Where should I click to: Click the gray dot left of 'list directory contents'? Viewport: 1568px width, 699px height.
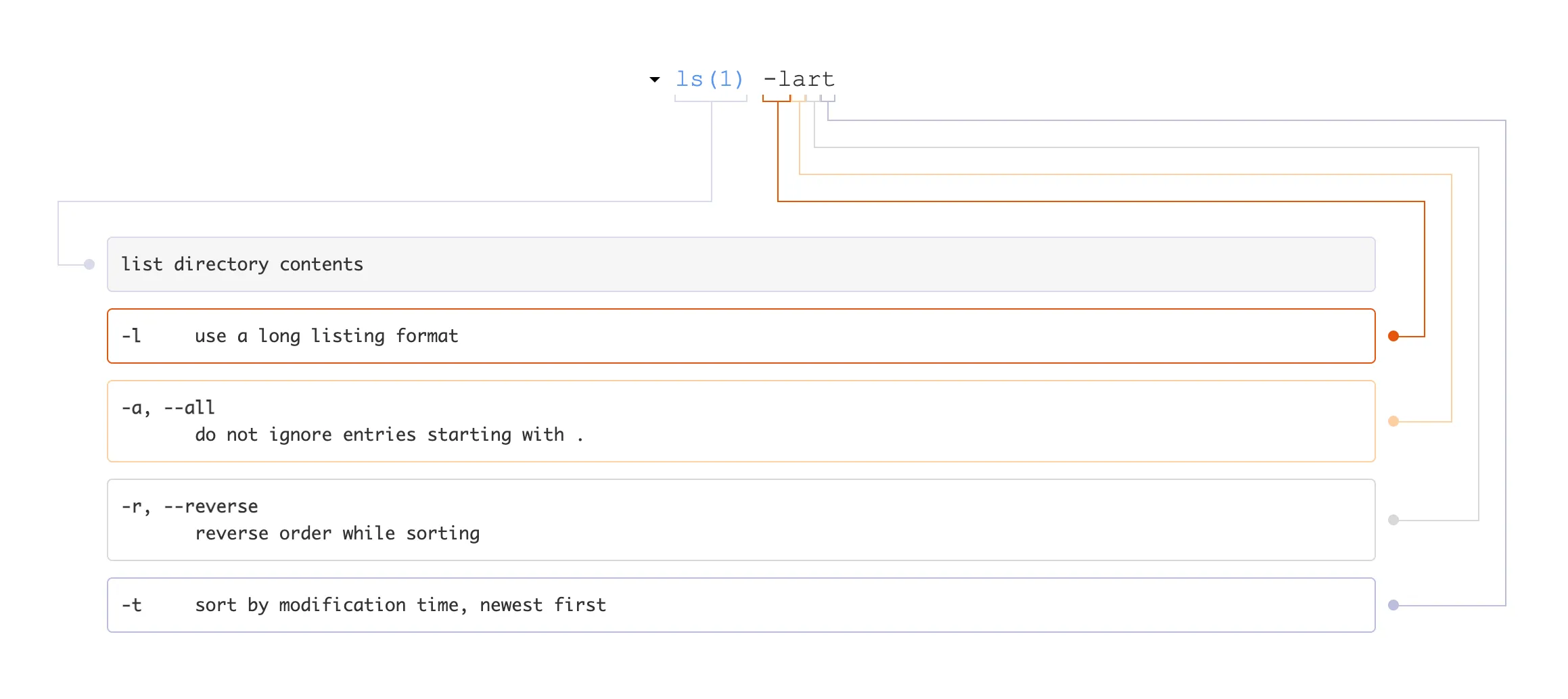tap(89, 264)
